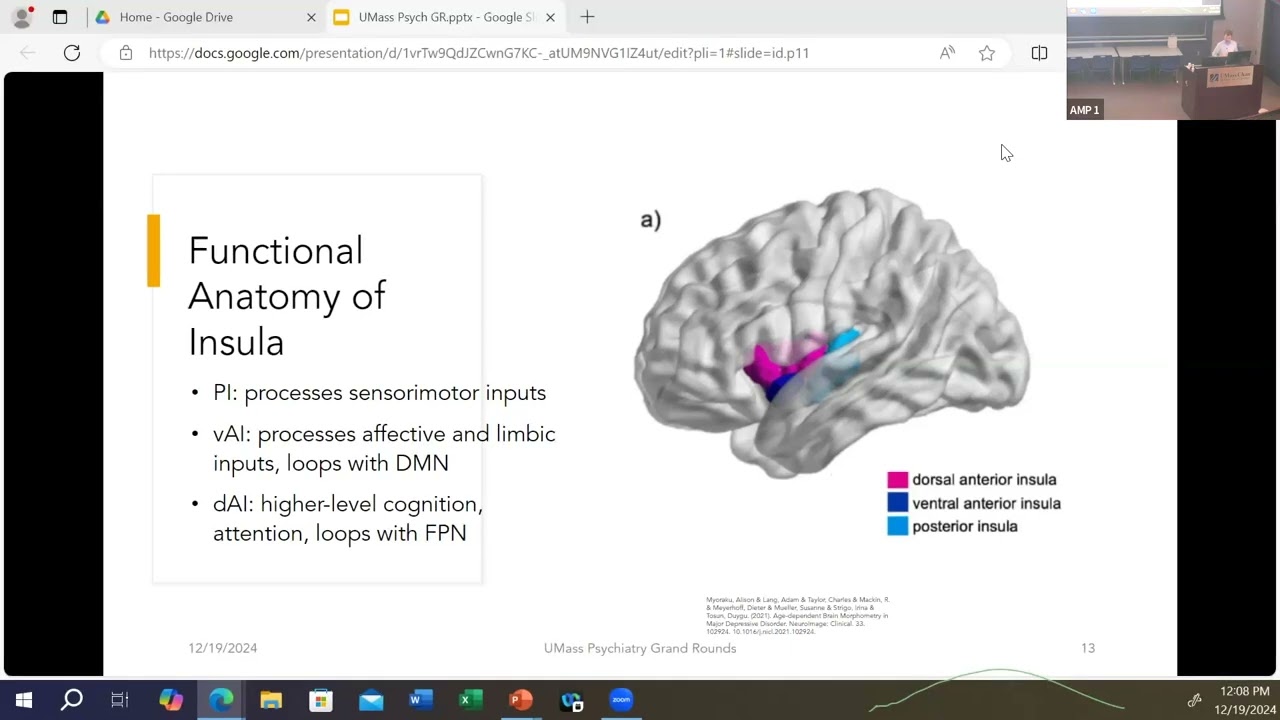
Task: Open the pen menu tray icon
Action: (x=1194, y=700)
